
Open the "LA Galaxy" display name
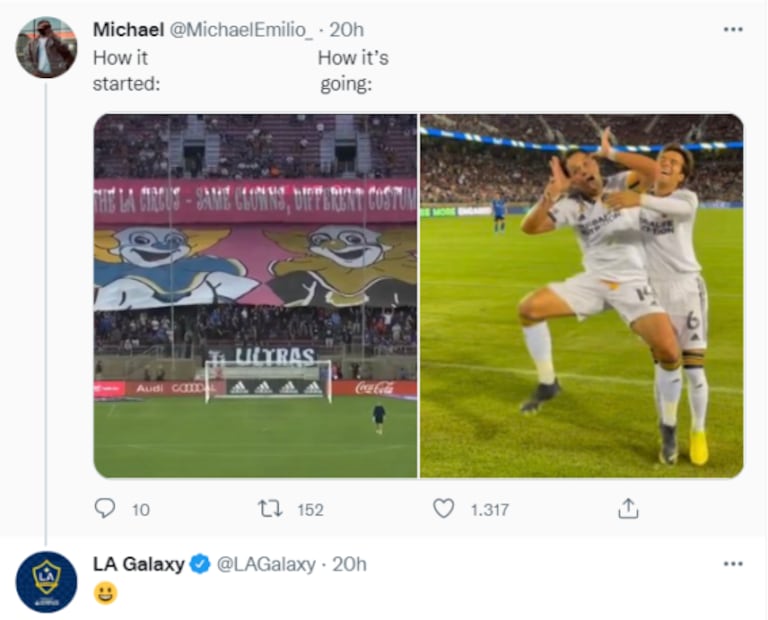[x=138, y=564]
